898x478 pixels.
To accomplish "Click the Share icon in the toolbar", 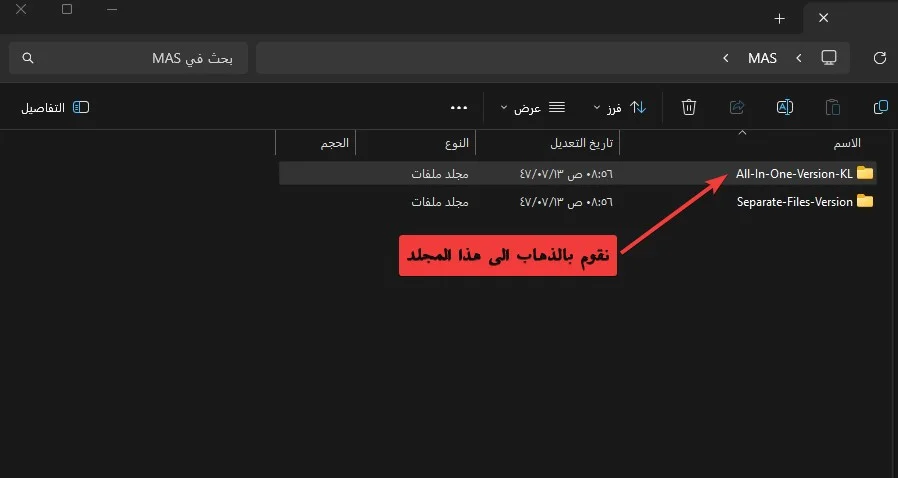I will tap(738, 107).
